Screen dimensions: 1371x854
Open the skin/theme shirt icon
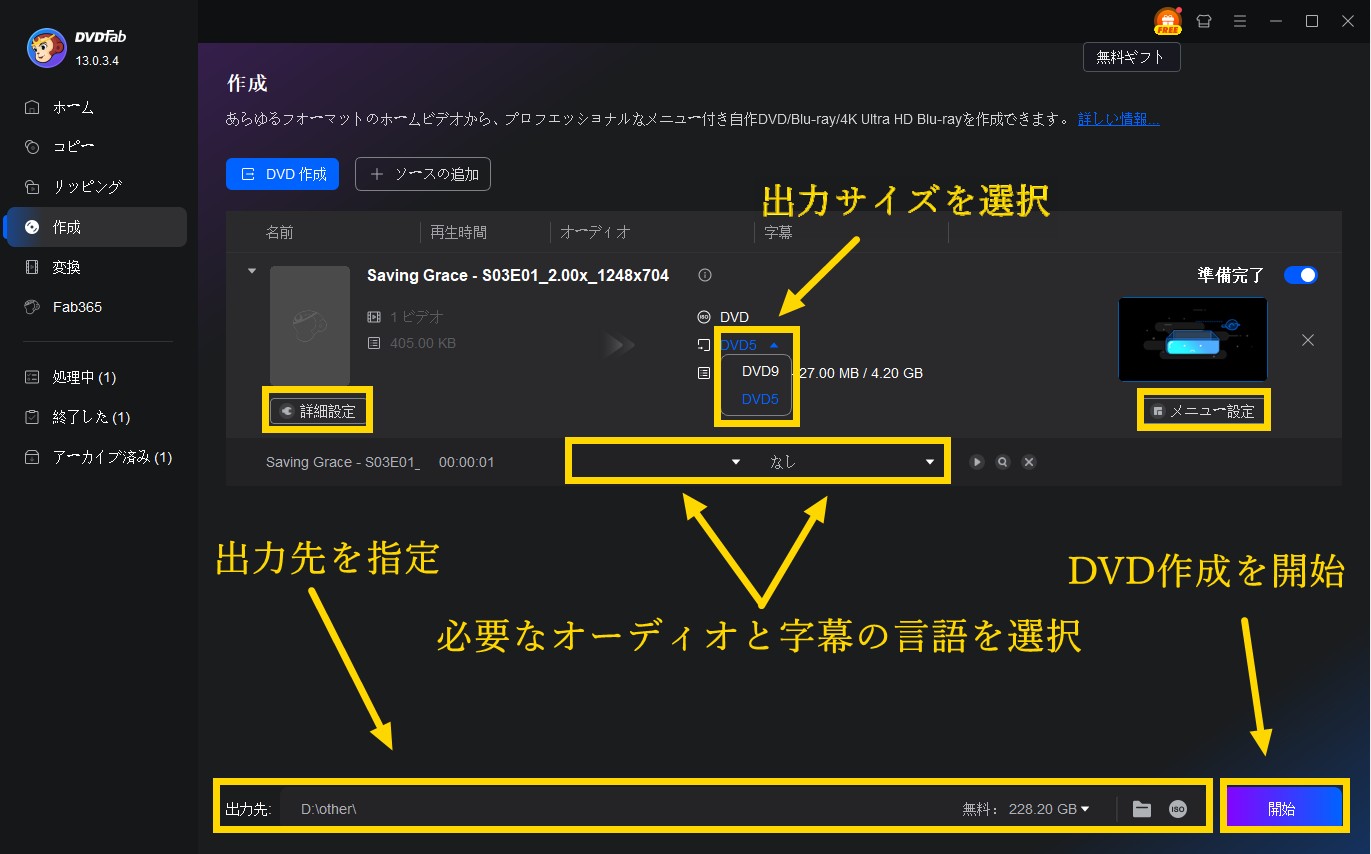[1204, 21]
